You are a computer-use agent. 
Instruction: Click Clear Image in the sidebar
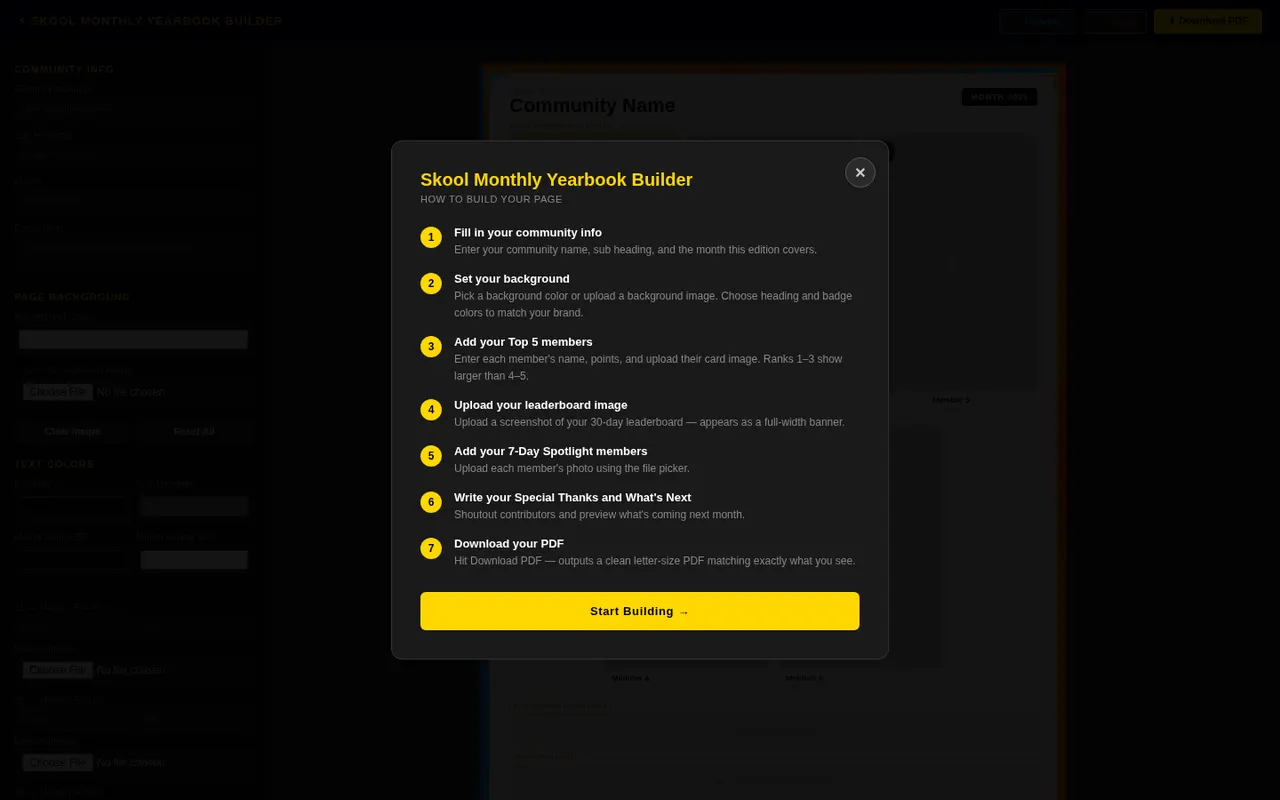[x=72, y=431]
